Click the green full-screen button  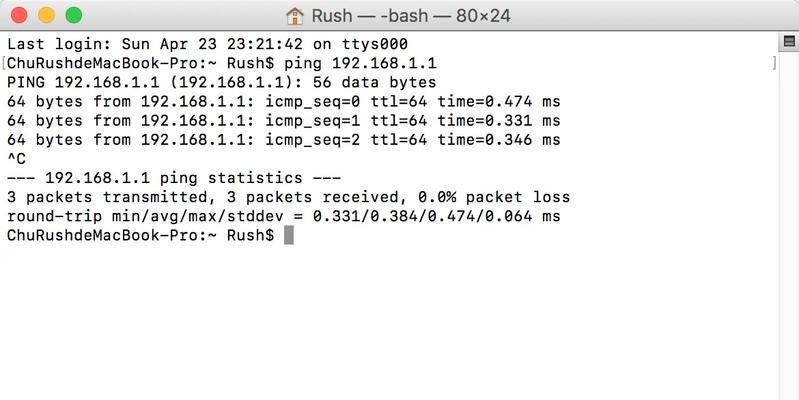point(74,15)
